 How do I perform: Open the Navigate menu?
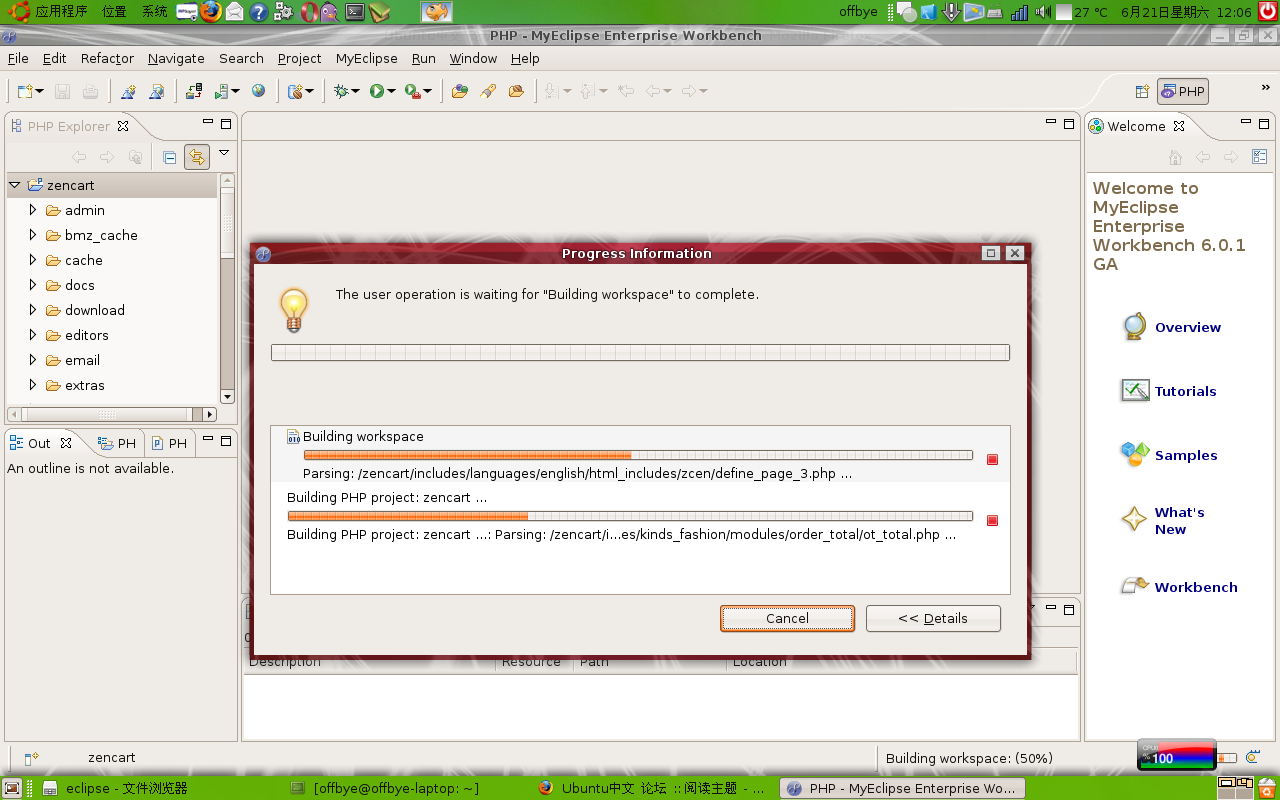coord(176,58)
